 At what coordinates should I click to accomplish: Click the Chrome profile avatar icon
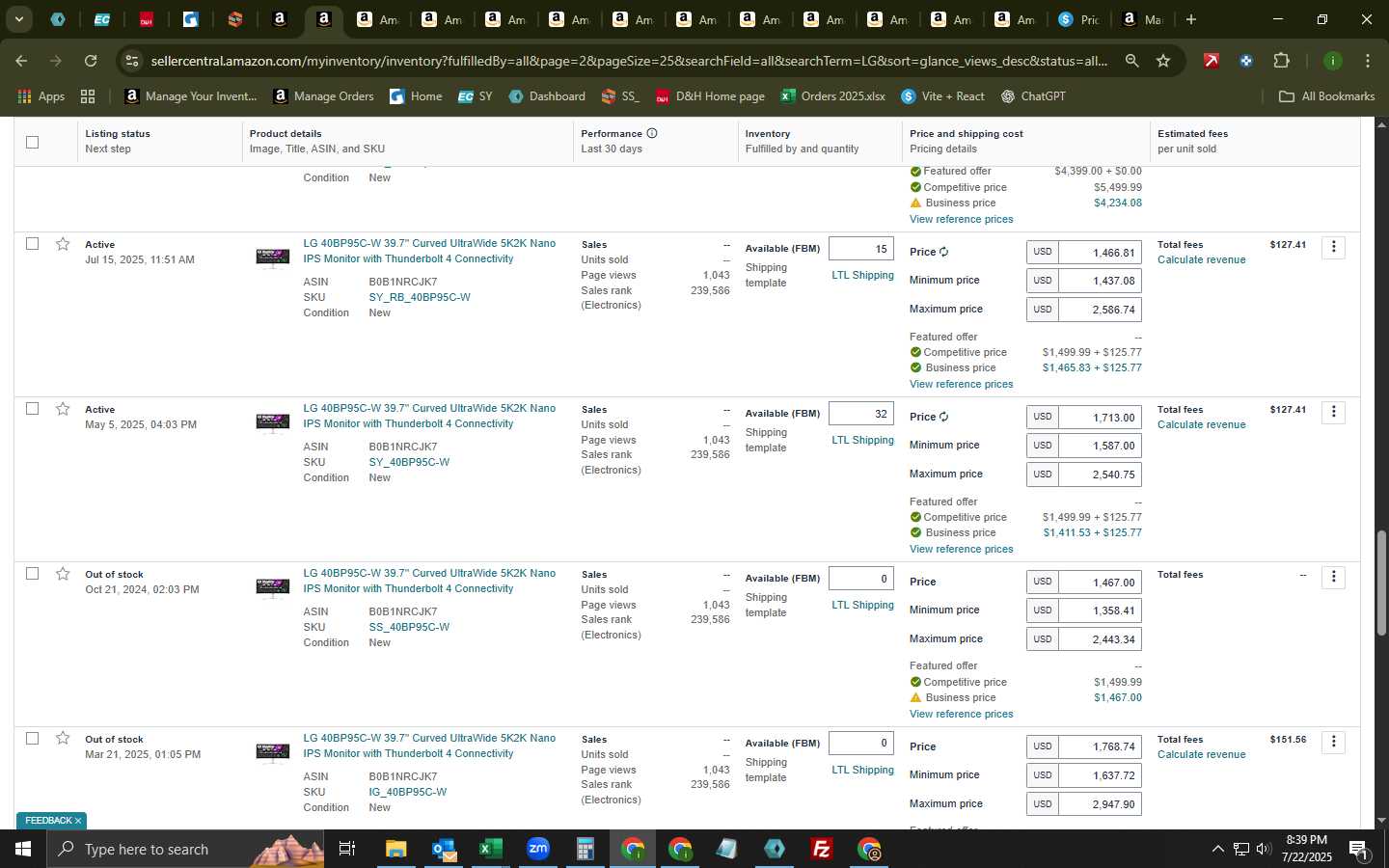pos(1333,61)
